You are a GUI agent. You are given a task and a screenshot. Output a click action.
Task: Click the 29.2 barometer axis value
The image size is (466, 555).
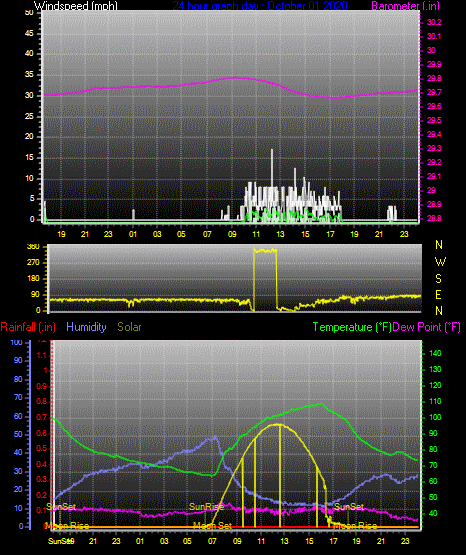434,162
